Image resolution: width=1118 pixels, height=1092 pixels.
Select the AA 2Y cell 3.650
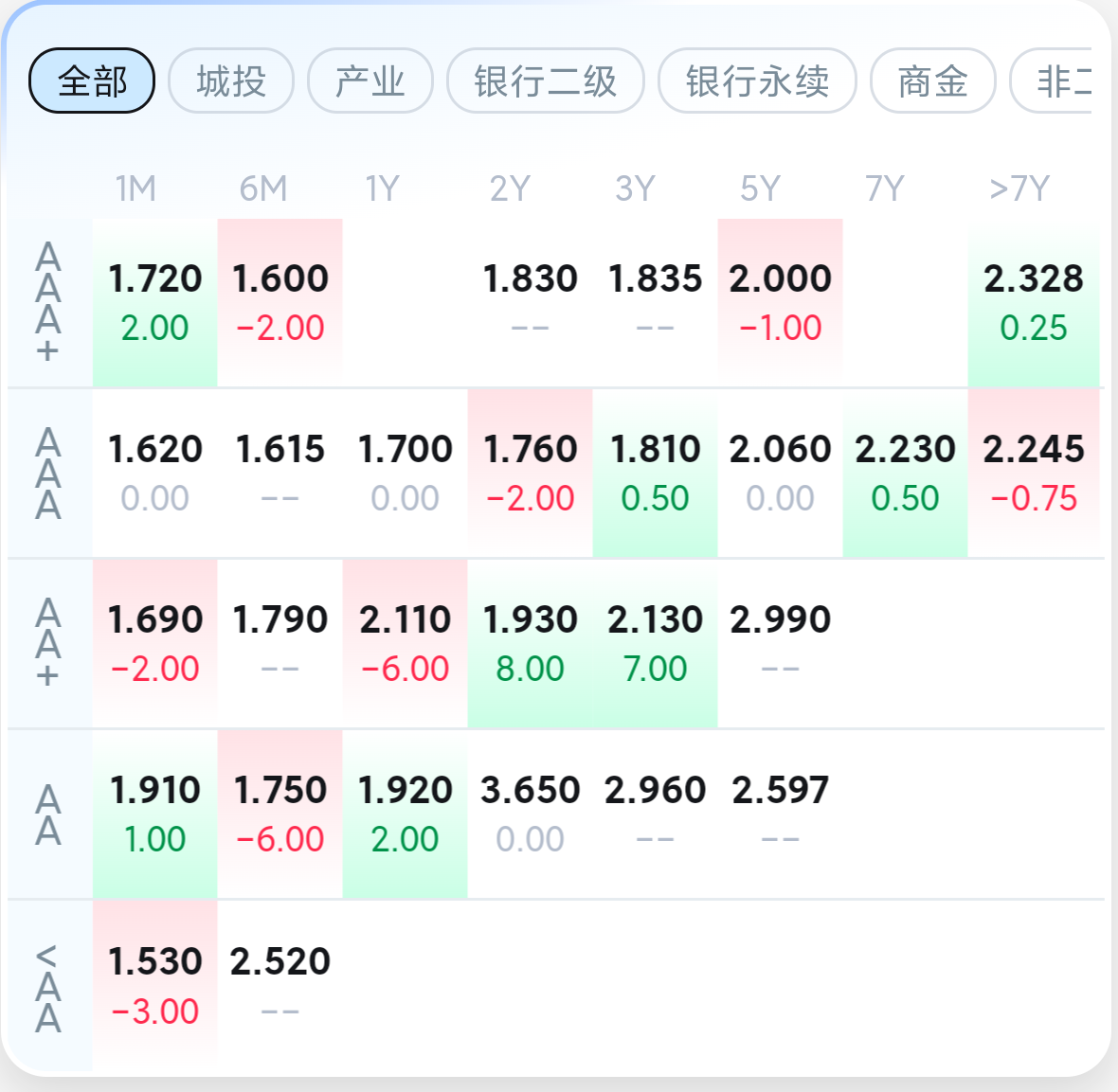pos(530,814)
